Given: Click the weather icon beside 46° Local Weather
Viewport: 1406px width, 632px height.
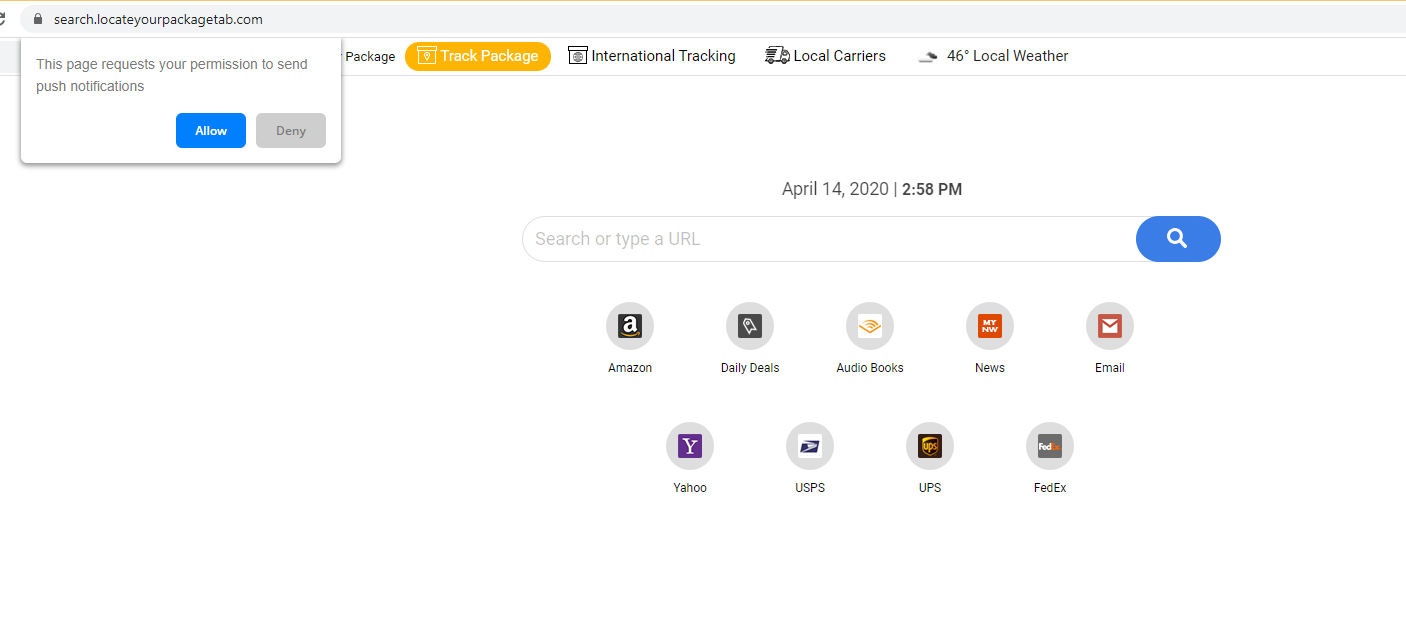Looking at the screenshot, I should [929, 57].
